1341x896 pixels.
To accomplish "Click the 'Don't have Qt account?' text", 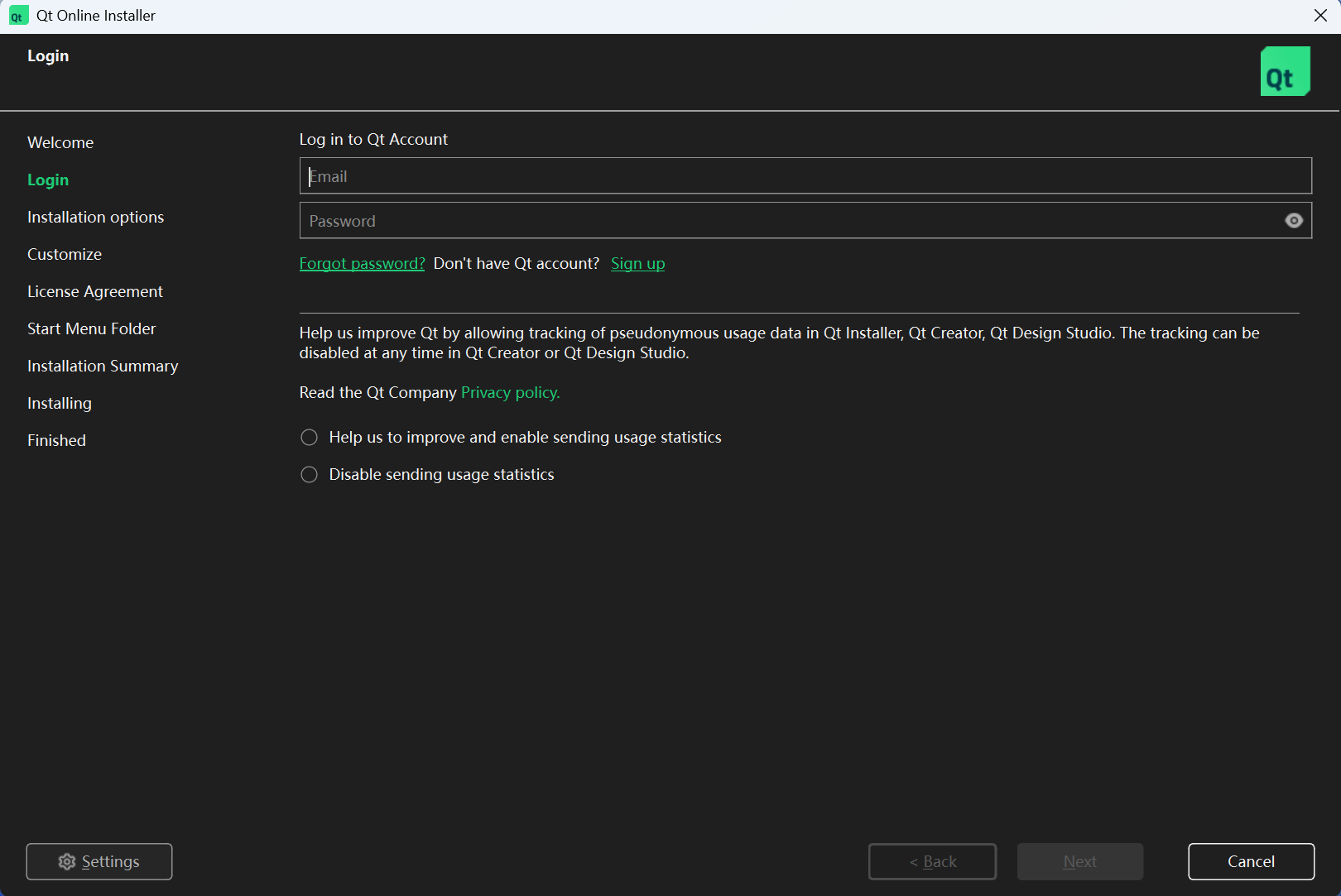I will [517, 264].
